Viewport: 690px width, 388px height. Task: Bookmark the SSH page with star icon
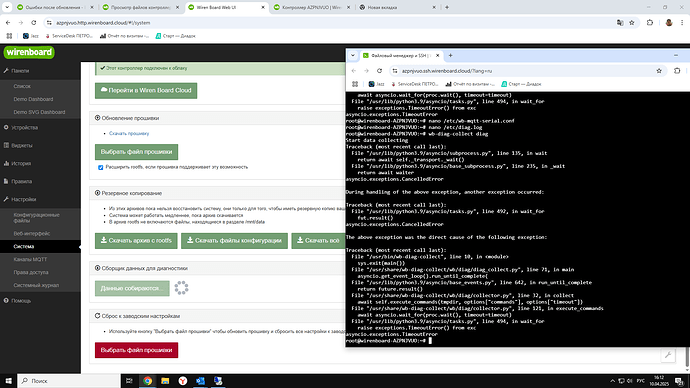coord(659,71)
